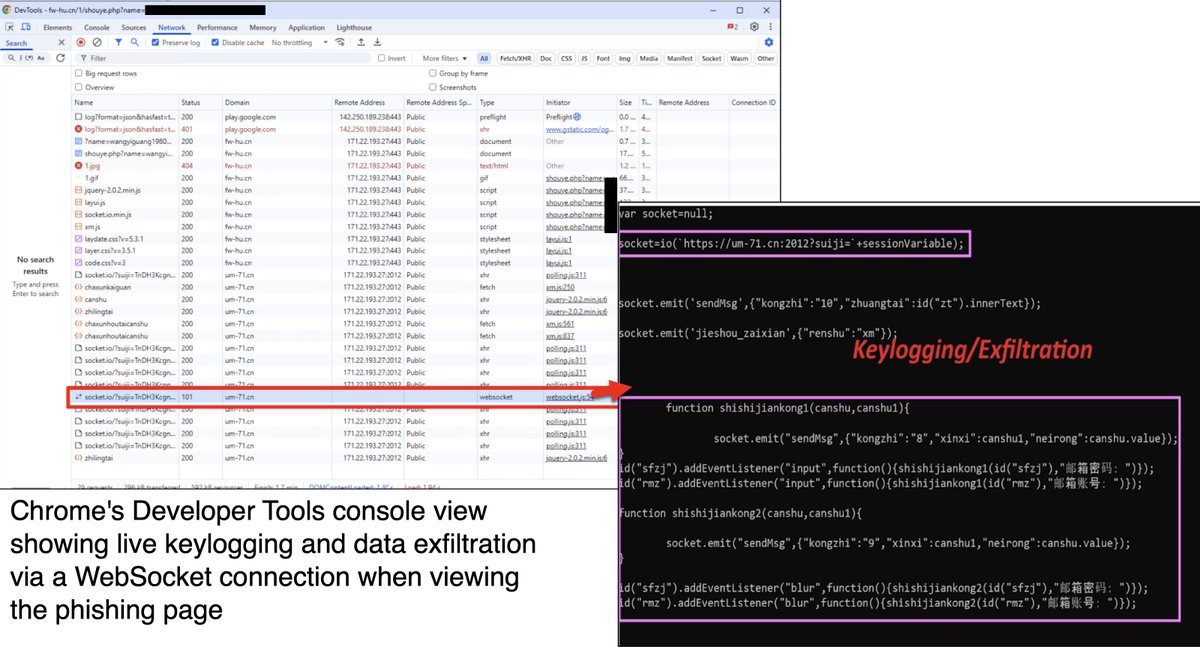Click the jquery-2.0.2.min.js script icon
The width and height of the screenshot is (1200, 647).
(78, 190)
